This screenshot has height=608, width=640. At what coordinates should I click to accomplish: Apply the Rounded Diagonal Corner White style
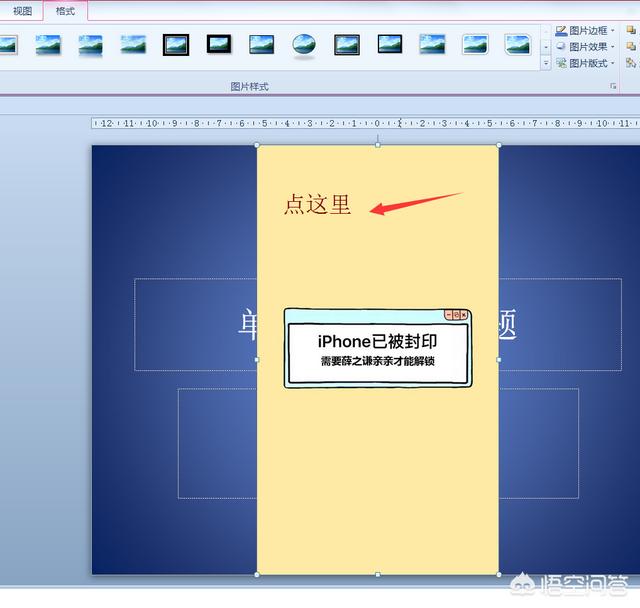point(475,44)
